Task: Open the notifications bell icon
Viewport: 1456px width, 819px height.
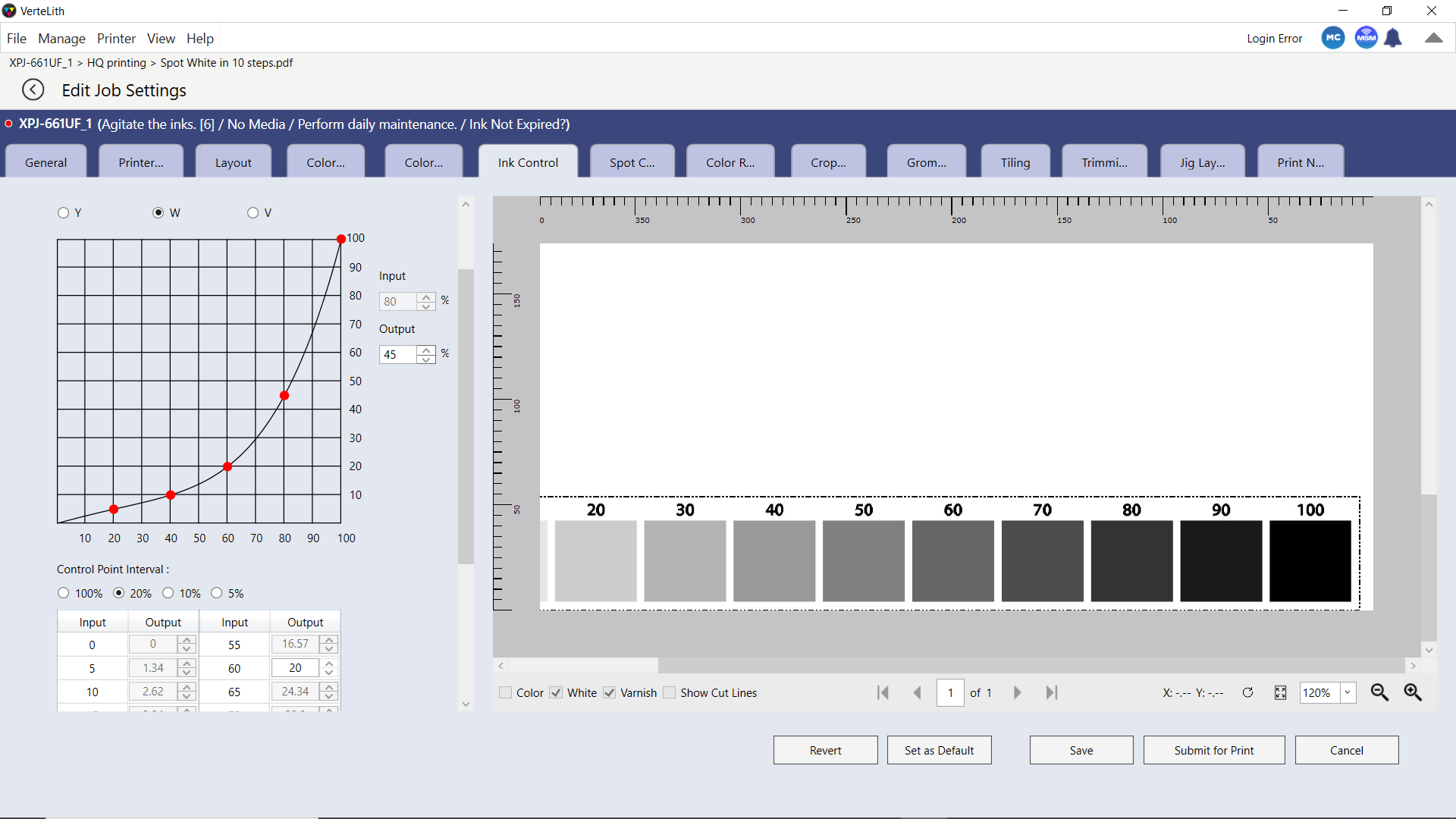Action: 1393,38
